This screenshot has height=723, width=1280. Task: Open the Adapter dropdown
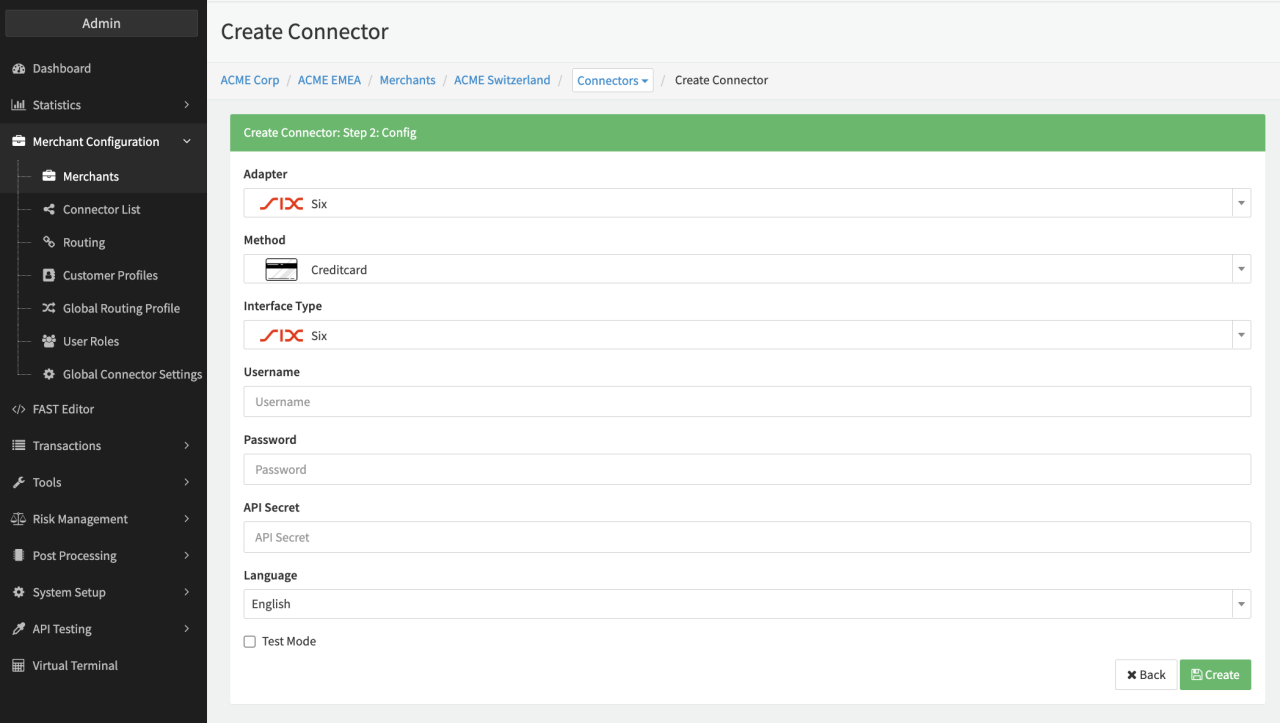pyautogui.click(x=746, y=204)
